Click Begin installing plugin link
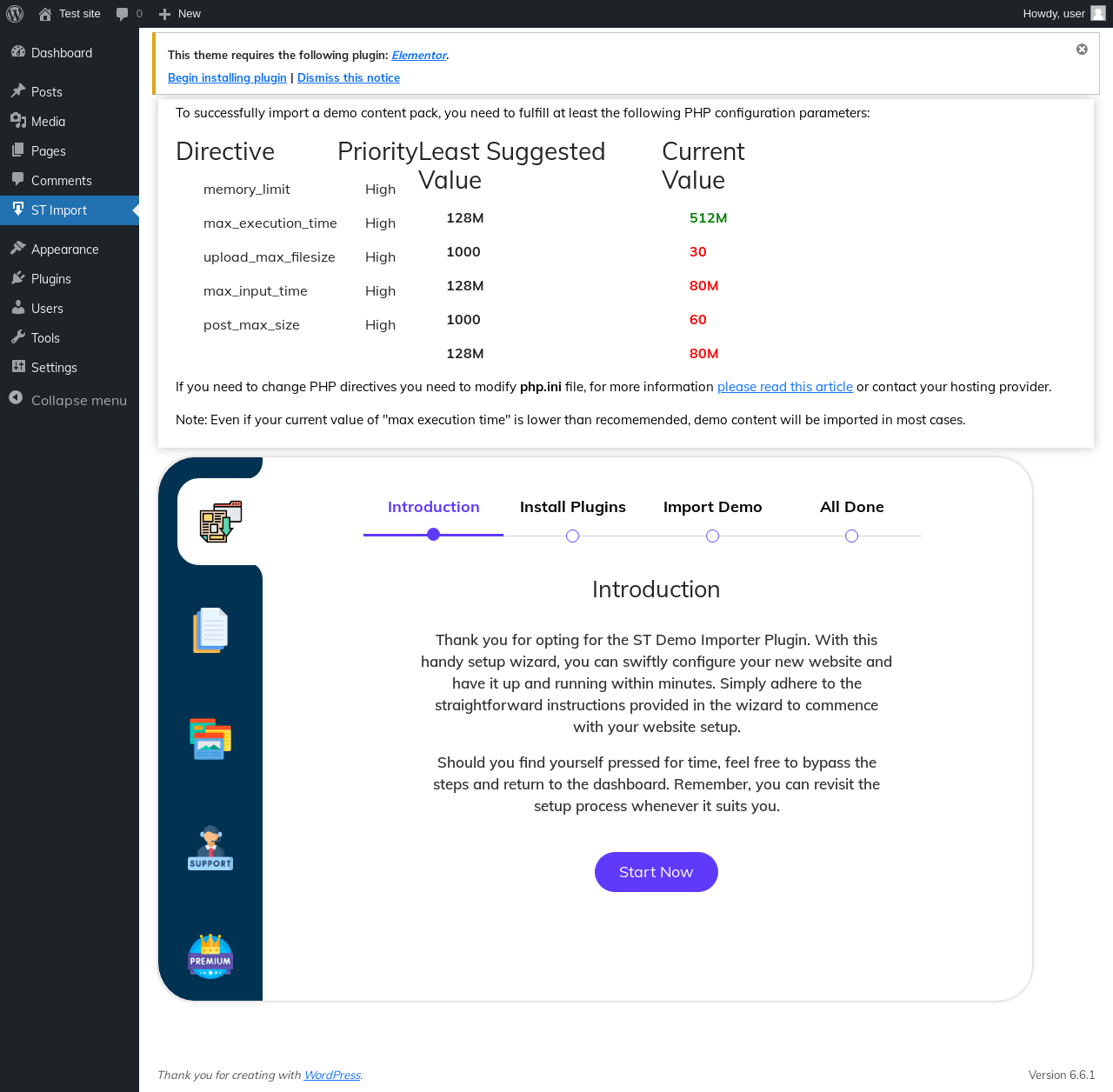The image size is (1113, 1092). coord(227,77)
